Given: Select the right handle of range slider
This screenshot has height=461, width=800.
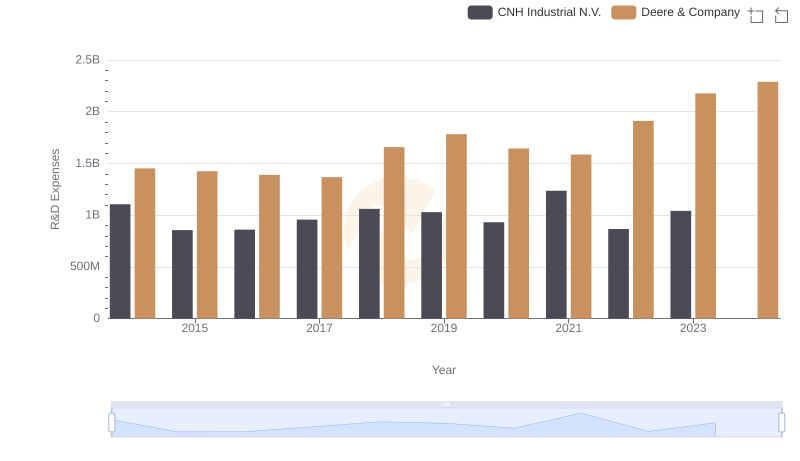Looking at the screenshot, I should (781, 423).
